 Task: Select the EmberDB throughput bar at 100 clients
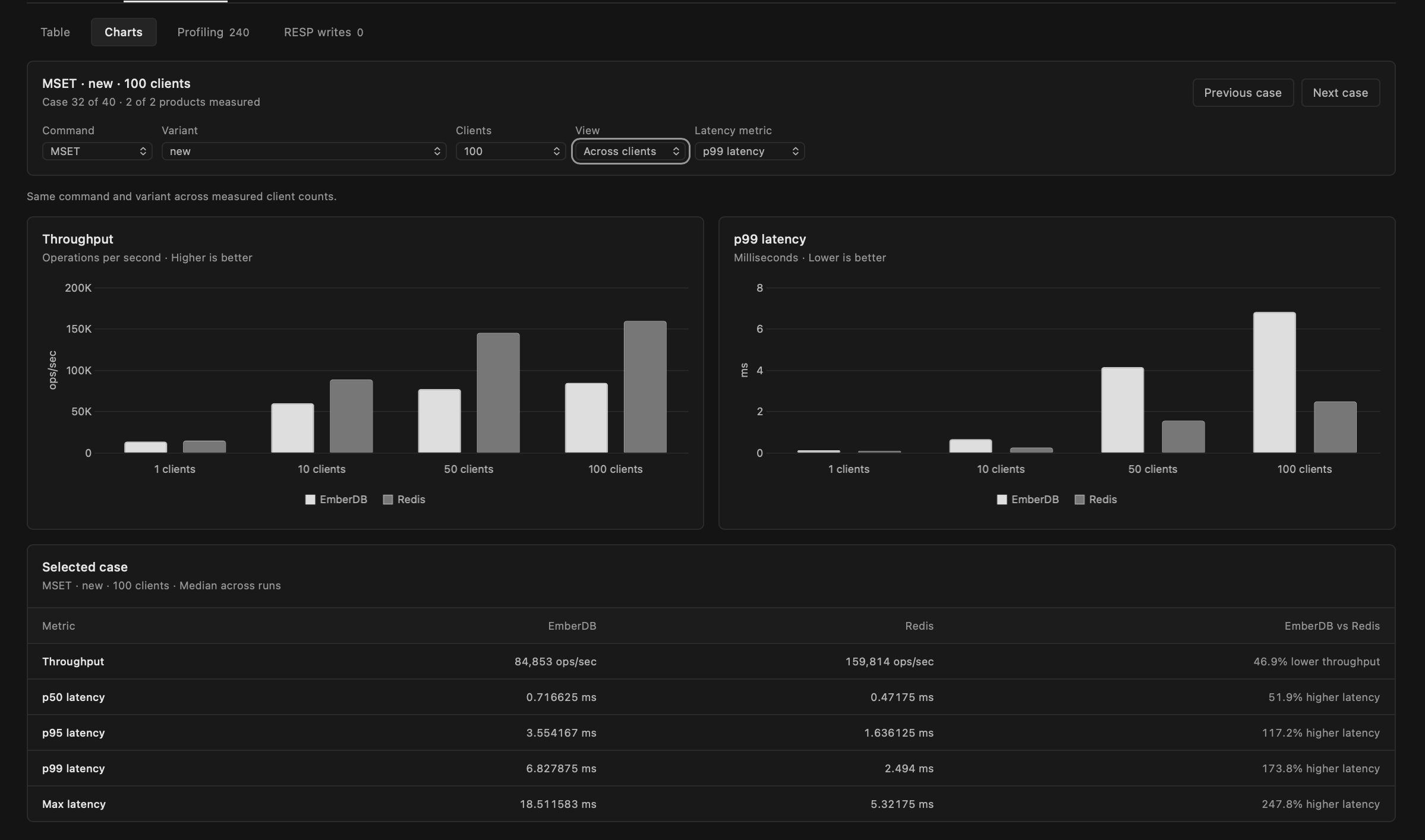586,418
